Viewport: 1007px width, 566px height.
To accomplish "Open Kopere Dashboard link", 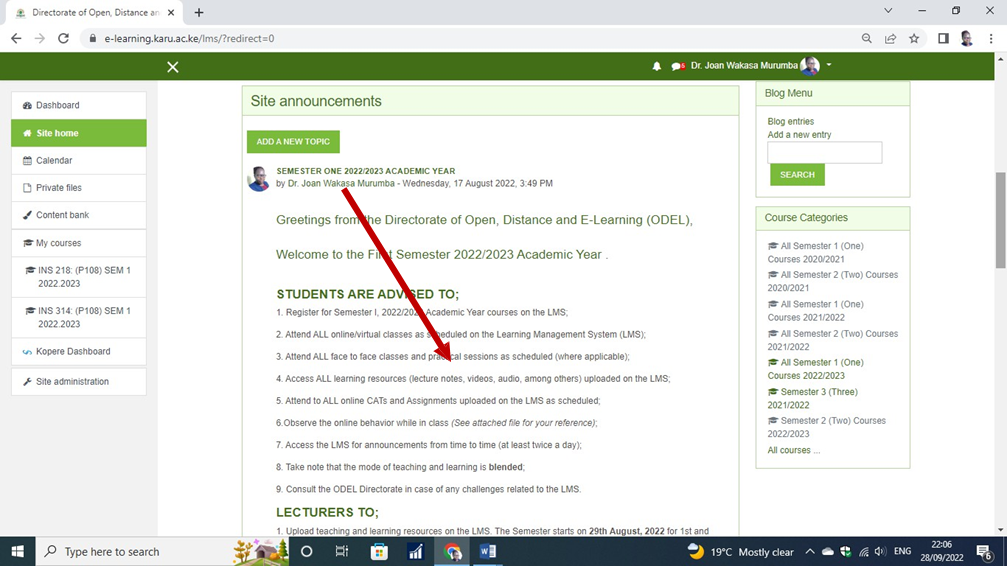I will (x=78, y=351).
